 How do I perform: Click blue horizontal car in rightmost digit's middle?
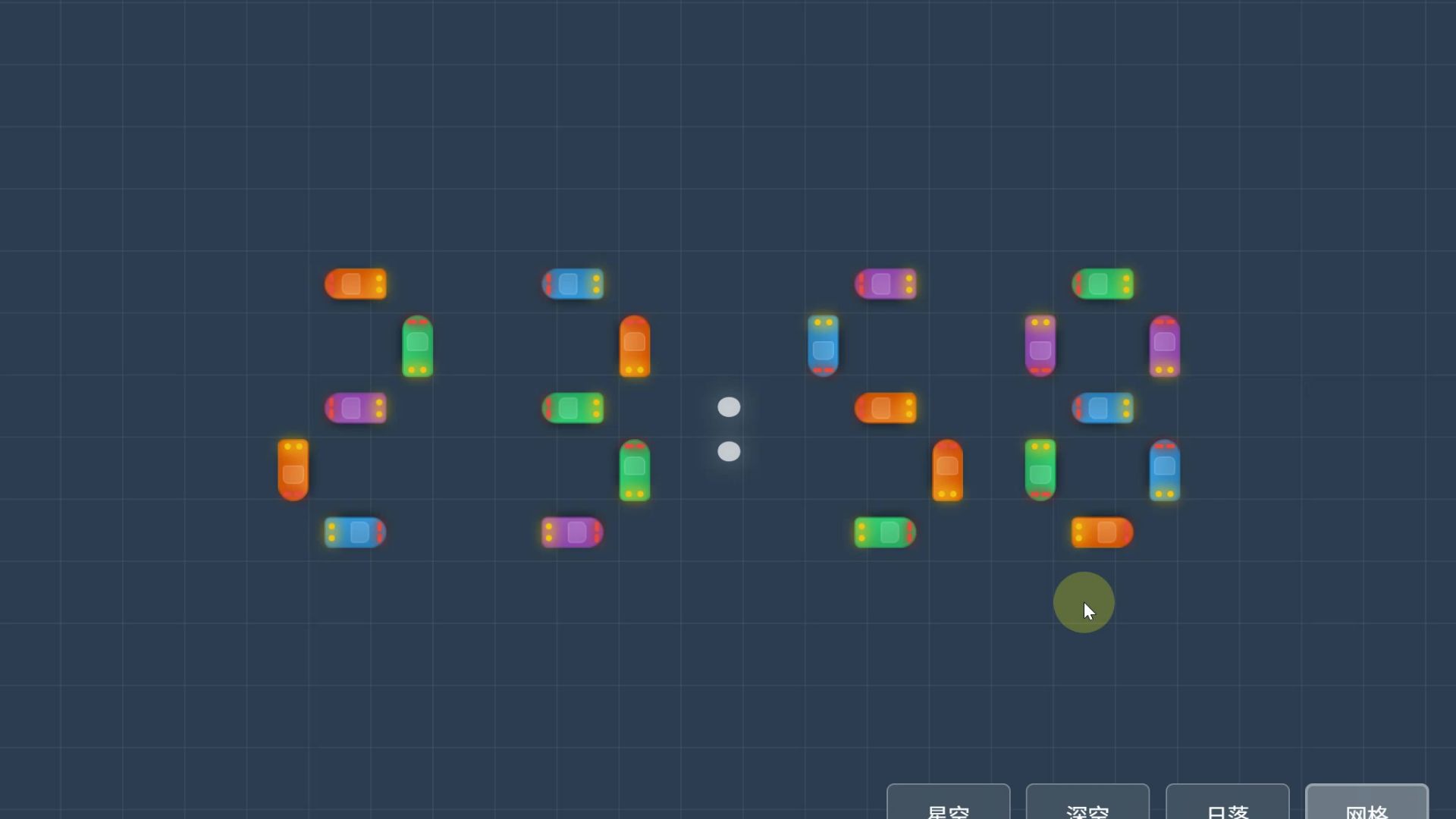pos(1103,408)
